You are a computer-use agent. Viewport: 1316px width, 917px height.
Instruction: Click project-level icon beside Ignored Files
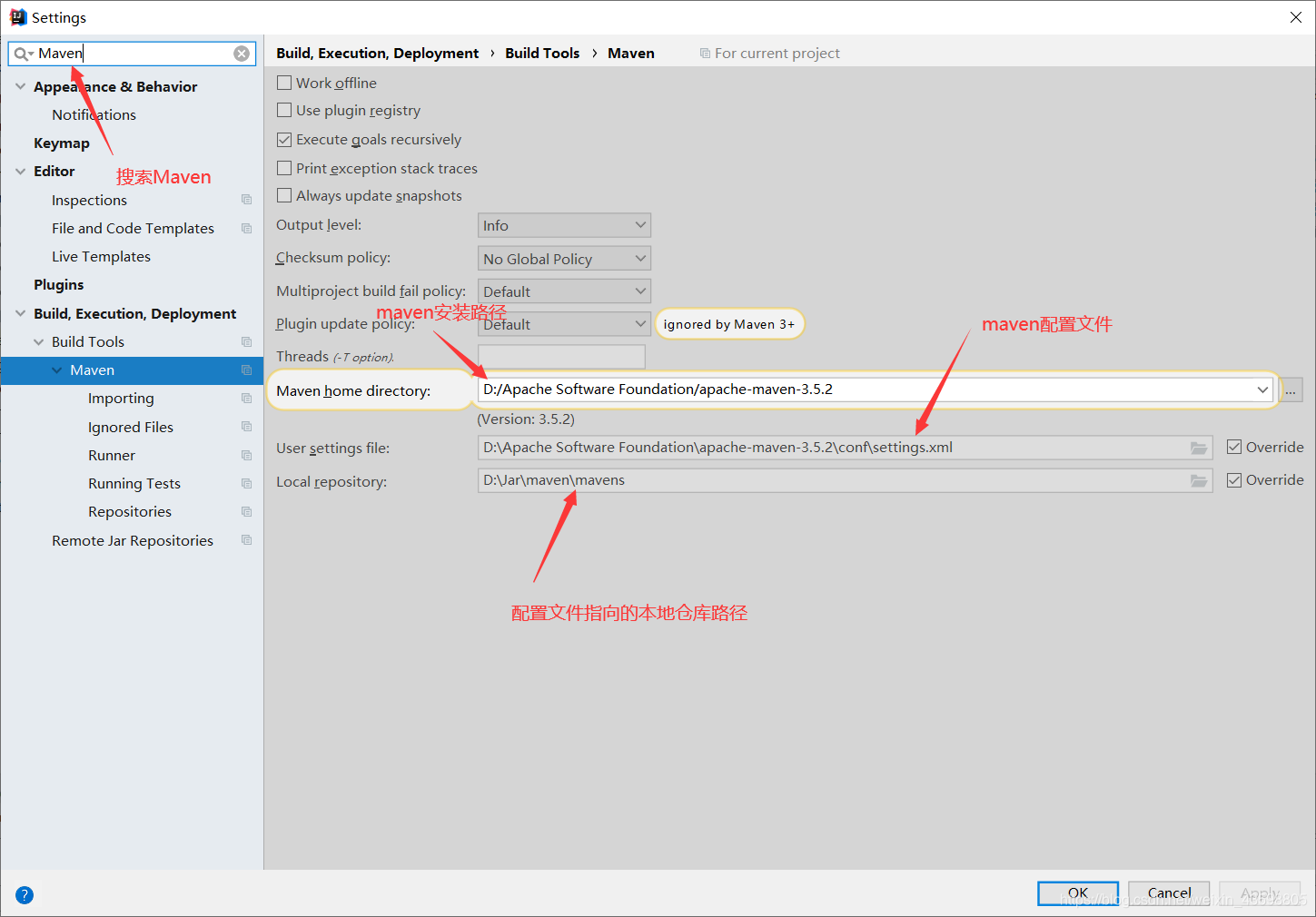click(x=246, y=427)
